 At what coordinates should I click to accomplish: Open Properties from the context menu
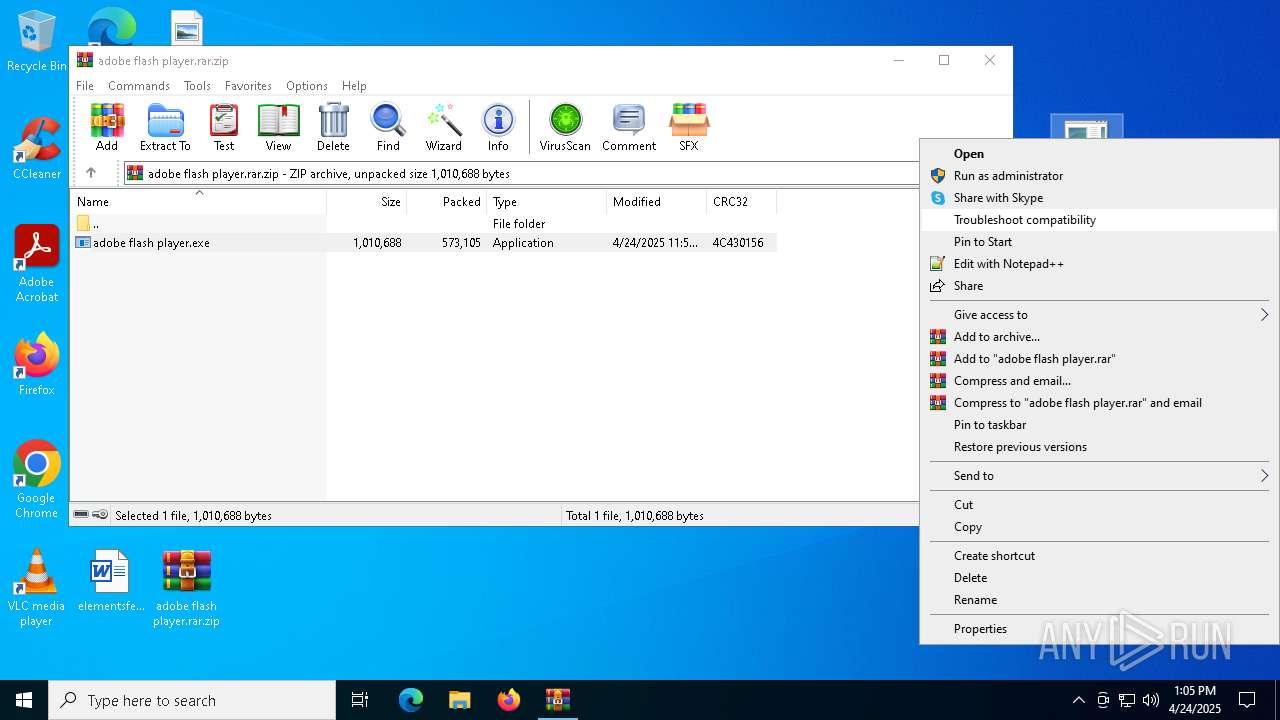[x=1098, y=628]
